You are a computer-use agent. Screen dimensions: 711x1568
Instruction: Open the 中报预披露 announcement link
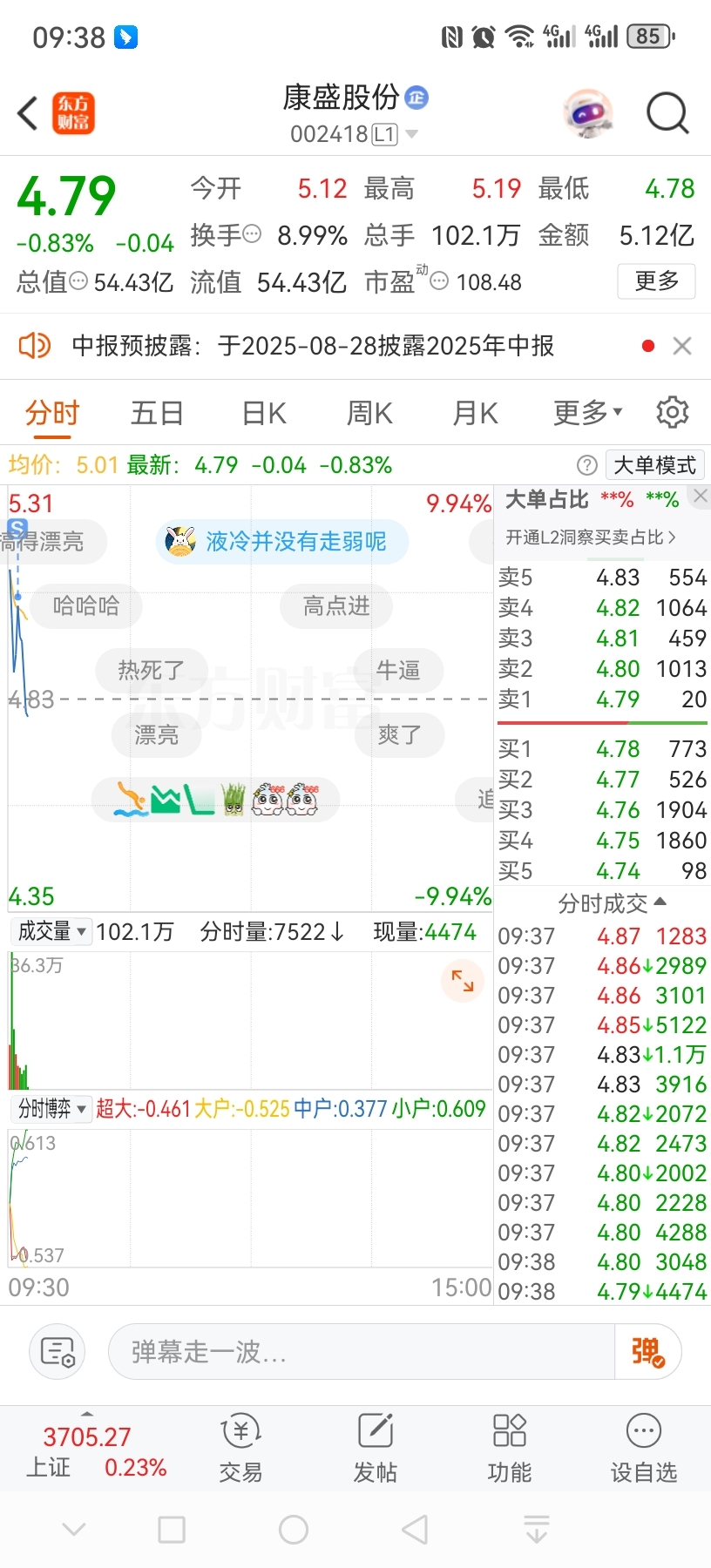pos(313,346)
